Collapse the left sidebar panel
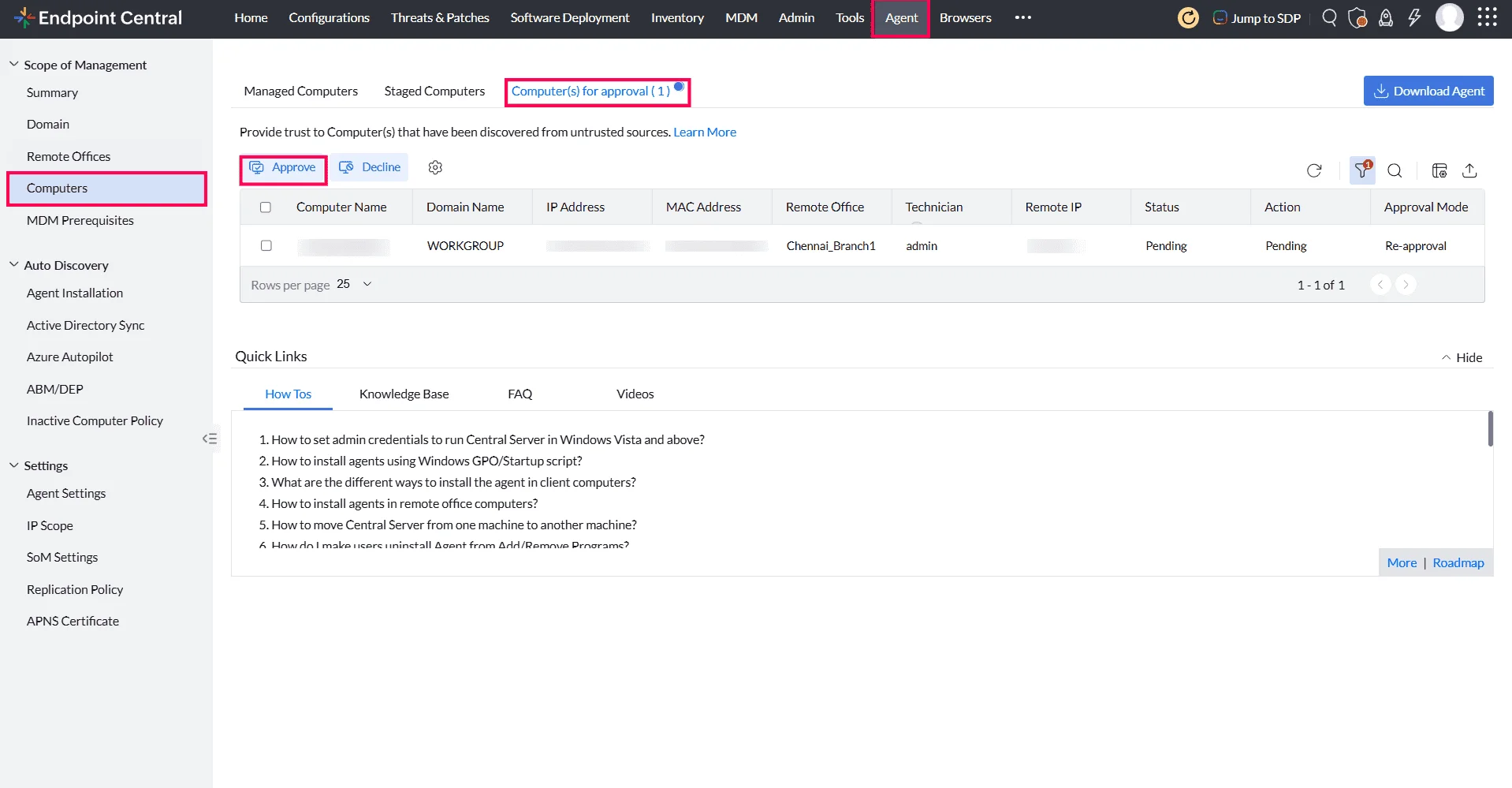This screenshot has height=788, width=1512. (x=210, y=439)
